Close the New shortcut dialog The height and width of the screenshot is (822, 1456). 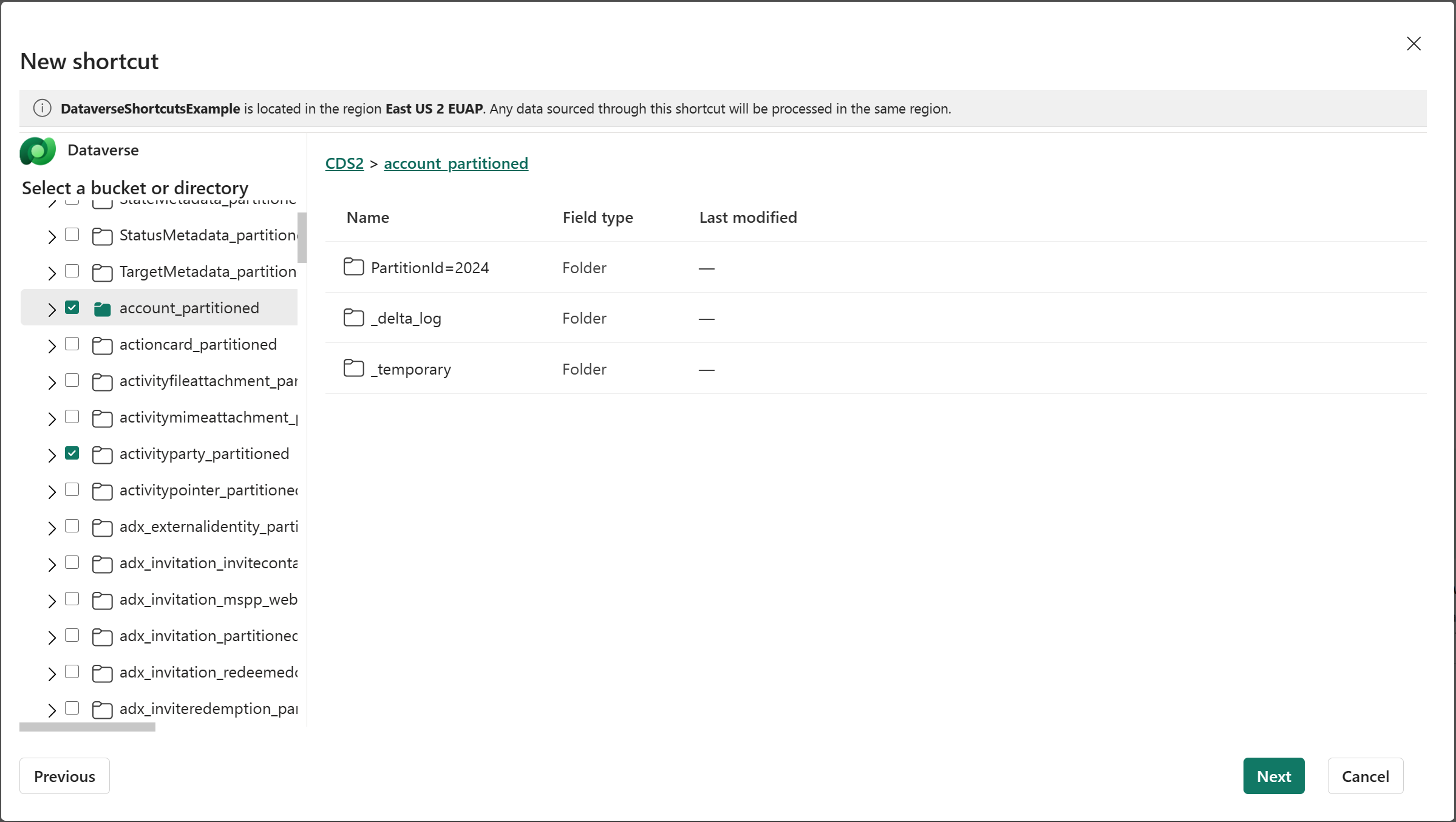tap(1414, 43)
